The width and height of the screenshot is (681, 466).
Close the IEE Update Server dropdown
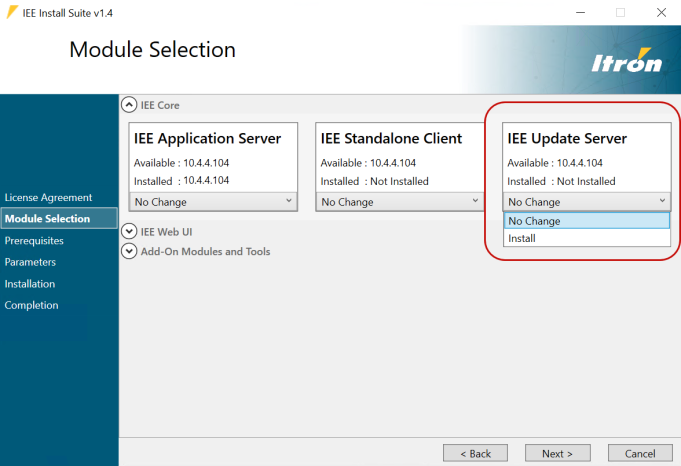pyautogui.click(x=587, y=202)
